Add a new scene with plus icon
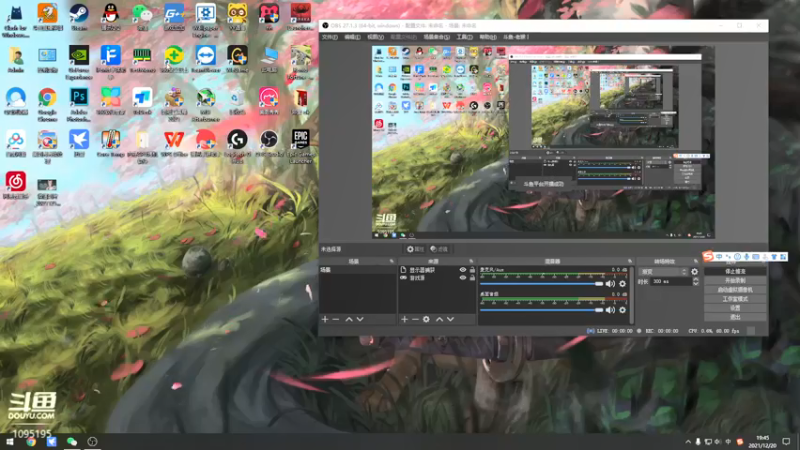 [x=325, y=319]
